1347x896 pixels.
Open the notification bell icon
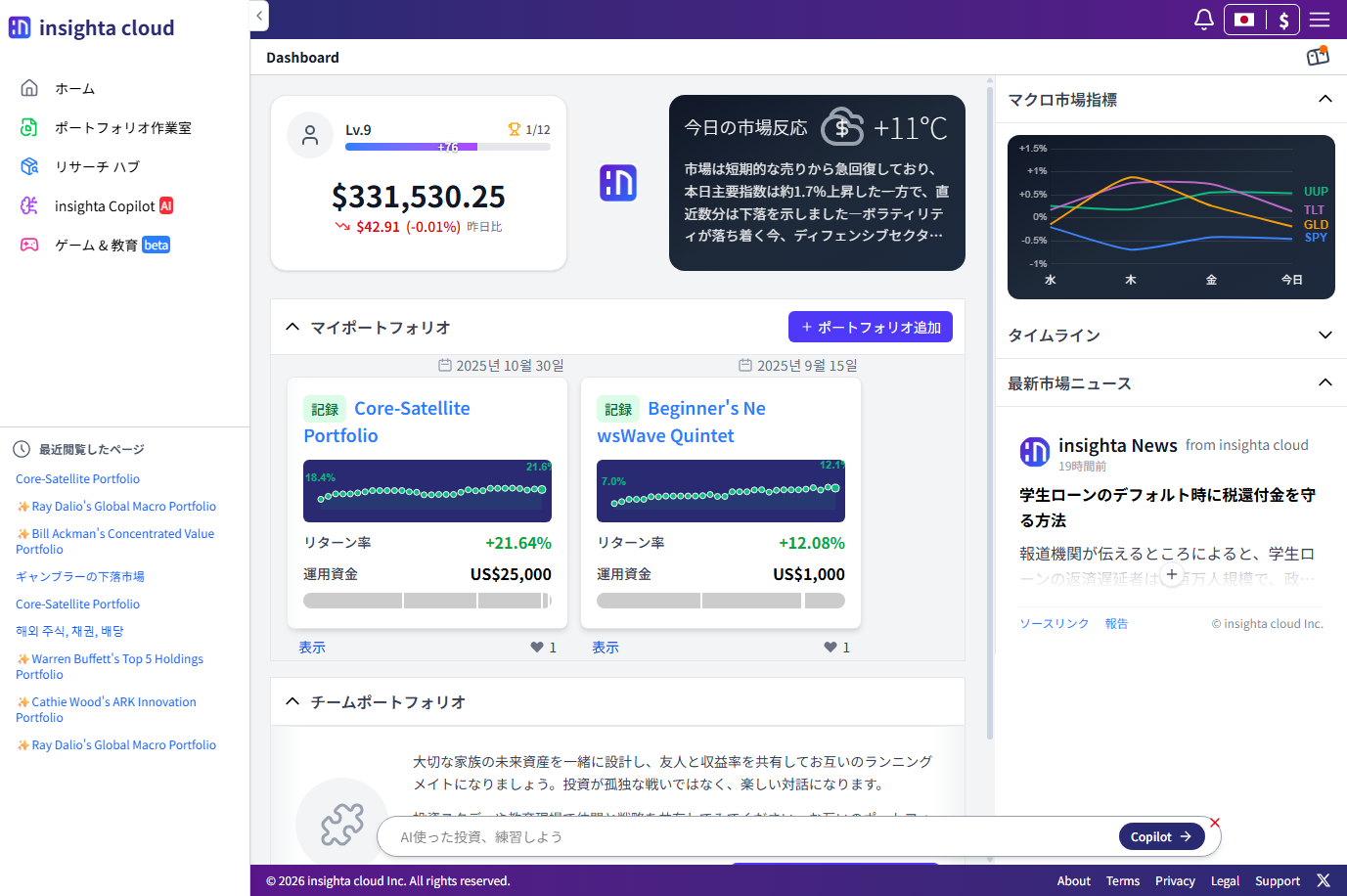click(x=1203, y=19)
